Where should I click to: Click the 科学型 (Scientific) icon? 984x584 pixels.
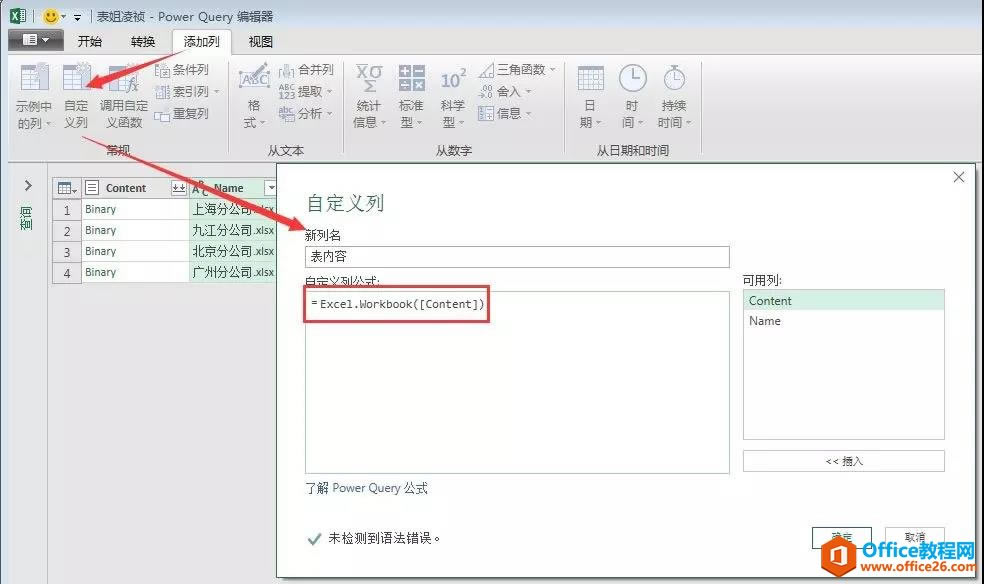pyautogui.click(x=452, y=95)
